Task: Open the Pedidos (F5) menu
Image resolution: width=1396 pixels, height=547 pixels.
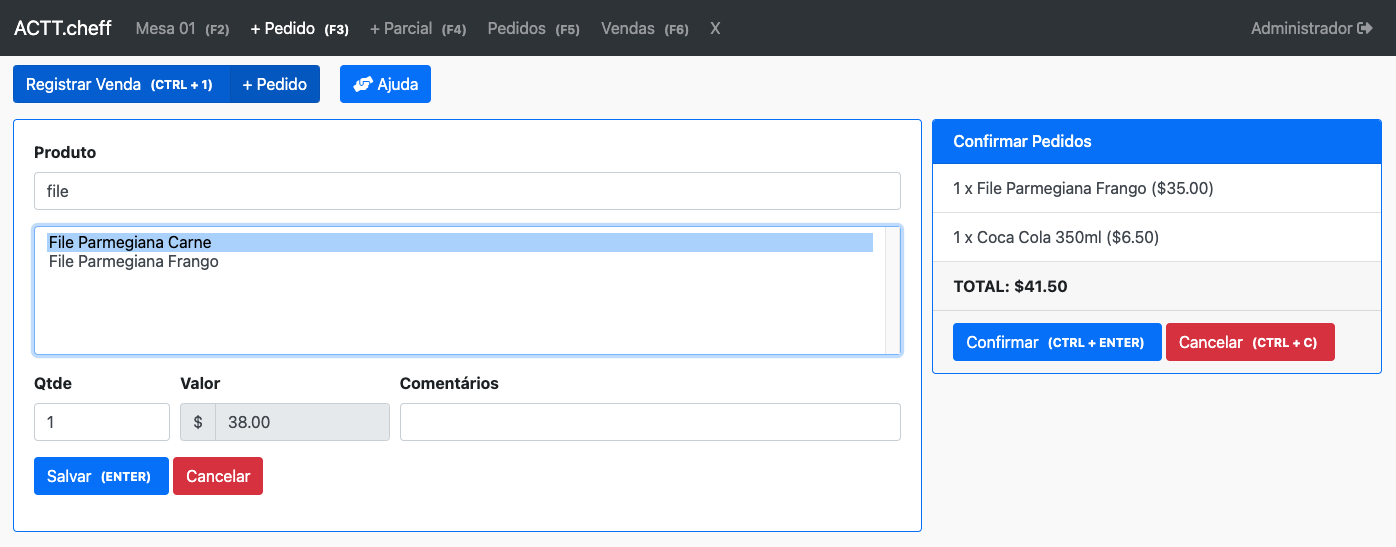Action: (x=533, y=29)
